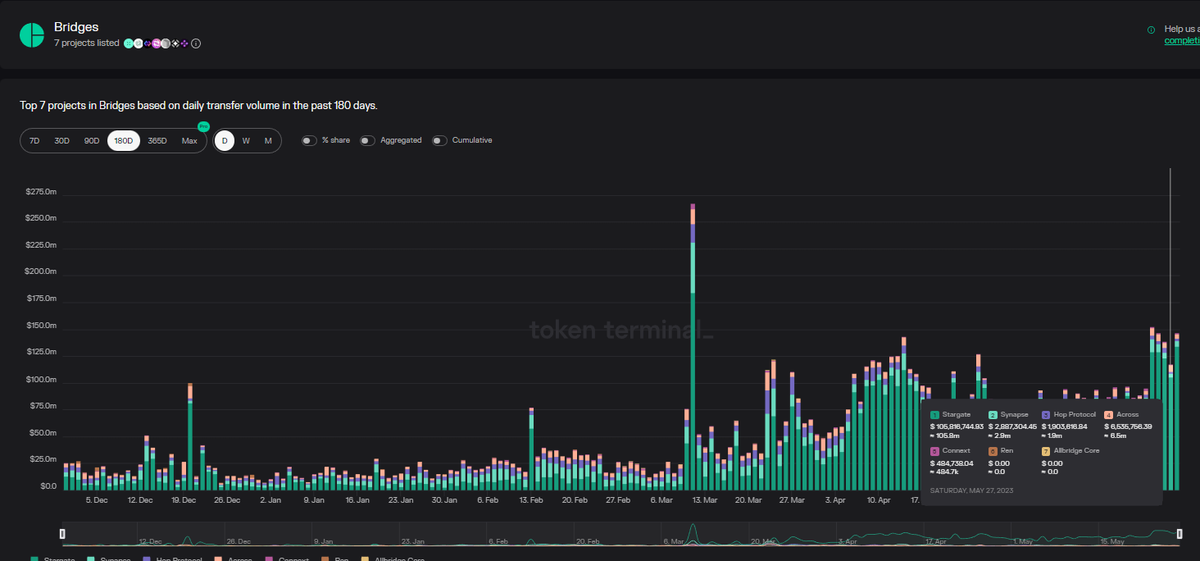
Task: Open the info icon beside projects listed
Action: [x=196, y=43]
